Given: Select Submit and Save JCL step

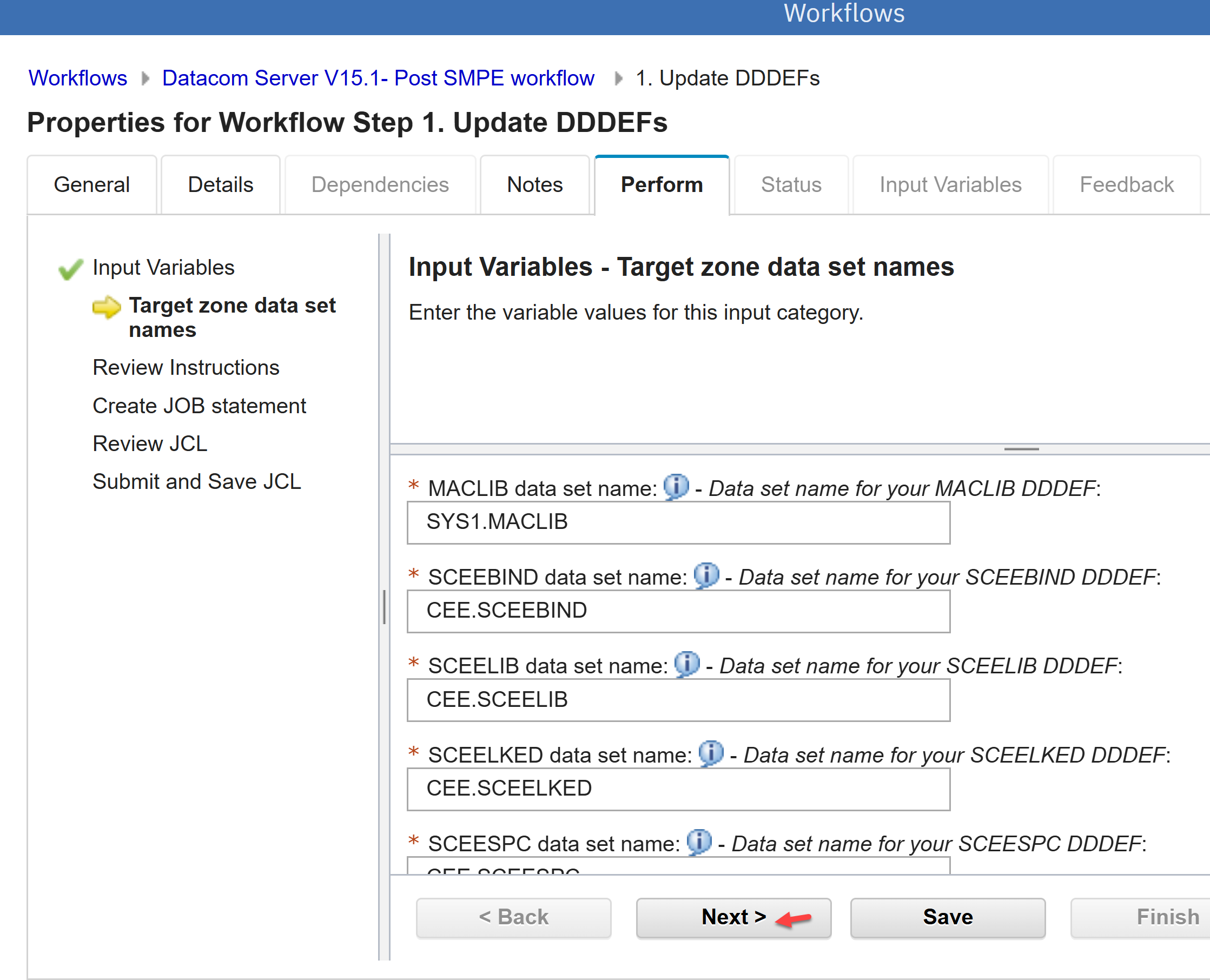Looking at the screenshot, I should [x=196, y=481].
